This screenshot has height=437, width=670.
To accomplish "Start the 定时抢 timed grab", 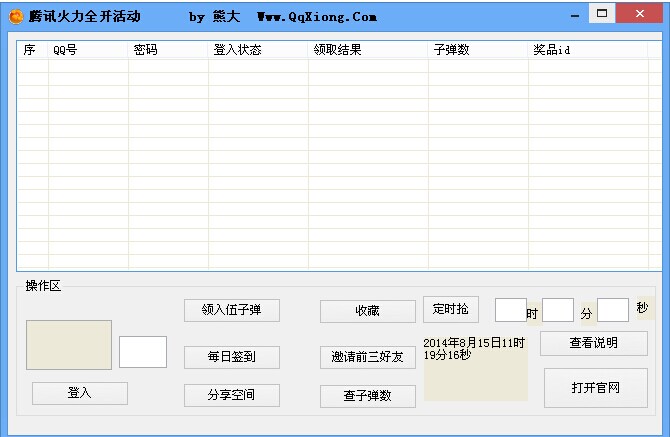I will click(x=451, y=308).
